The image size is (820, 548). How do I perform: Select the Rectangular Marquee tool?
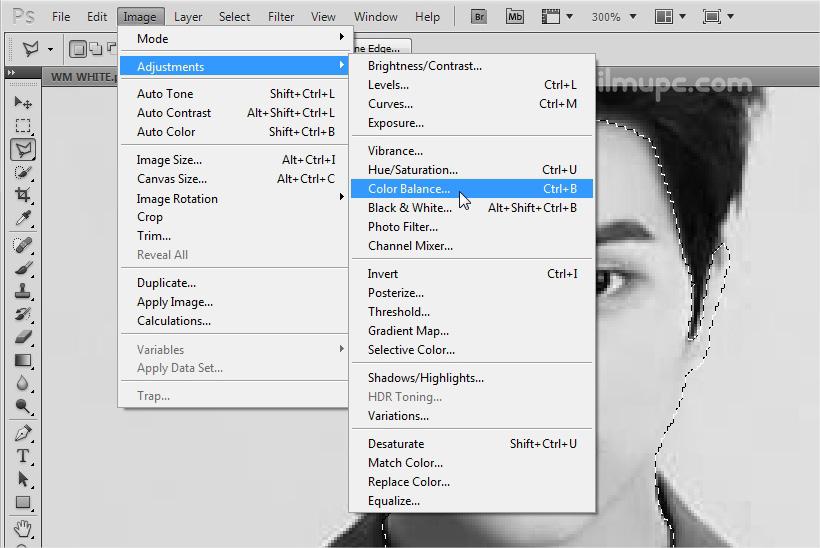23,126
